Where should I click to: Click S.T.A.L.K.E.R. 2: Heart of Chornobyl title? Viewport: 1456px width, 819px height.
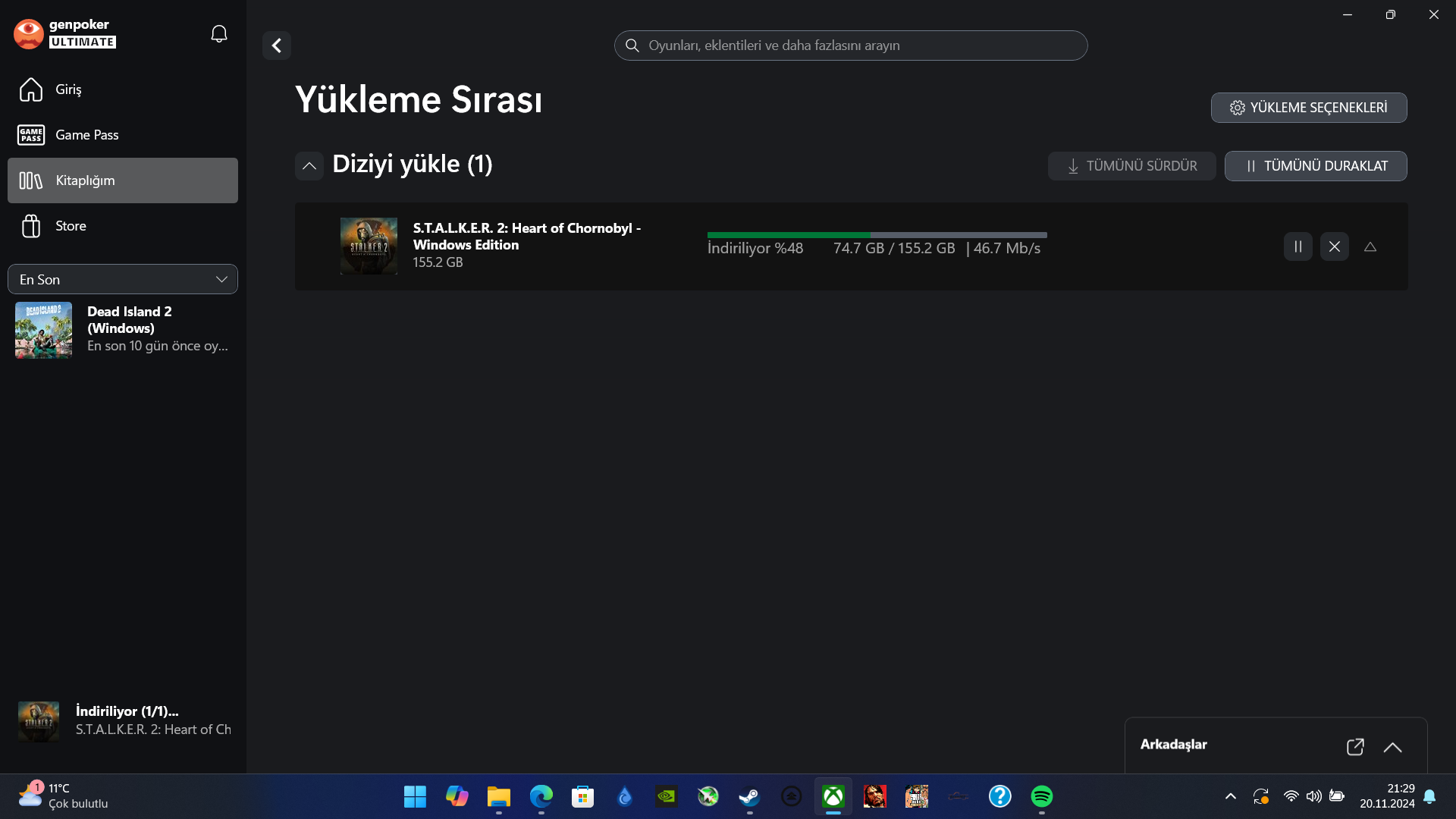point(527,237)
